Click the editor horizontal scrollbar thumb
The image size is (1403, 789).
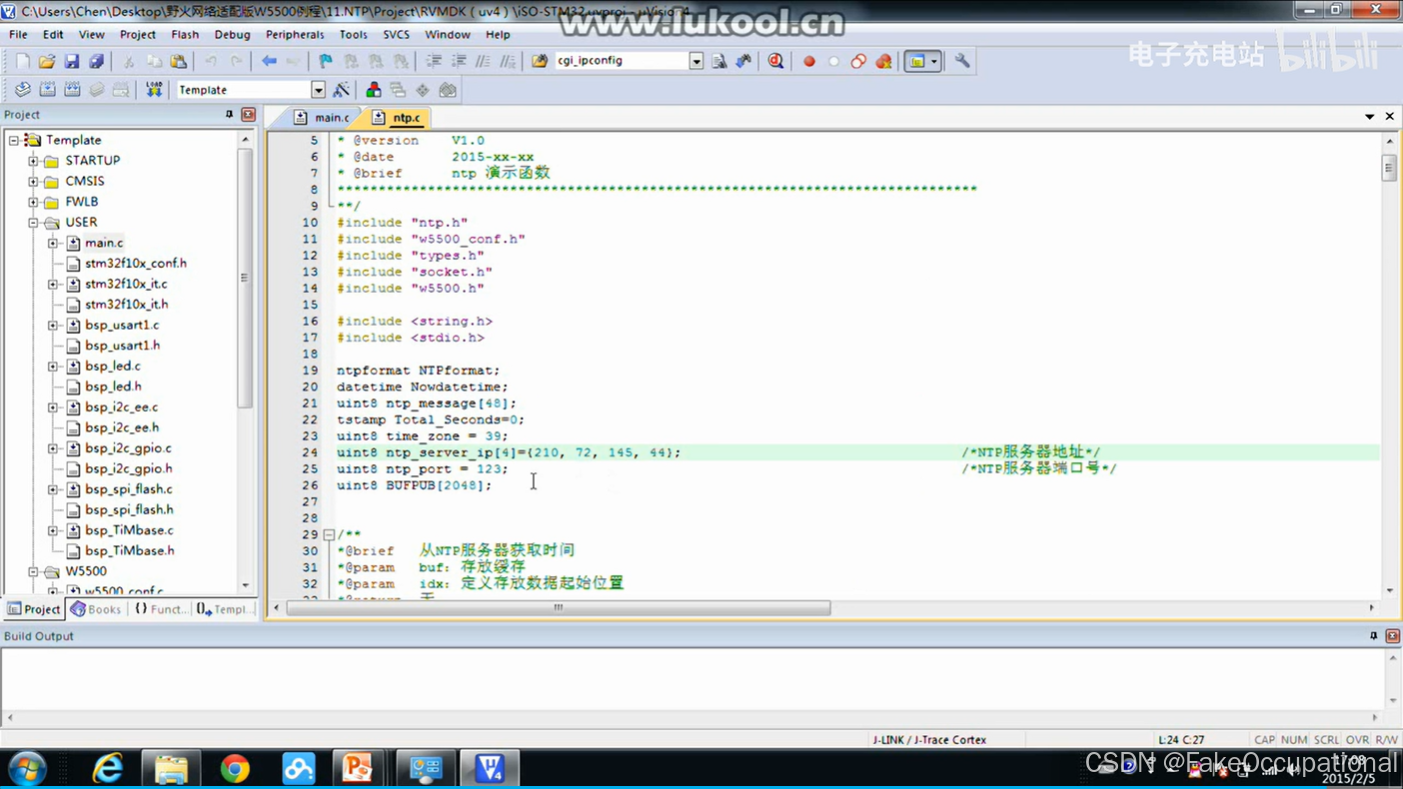point(558,608)
